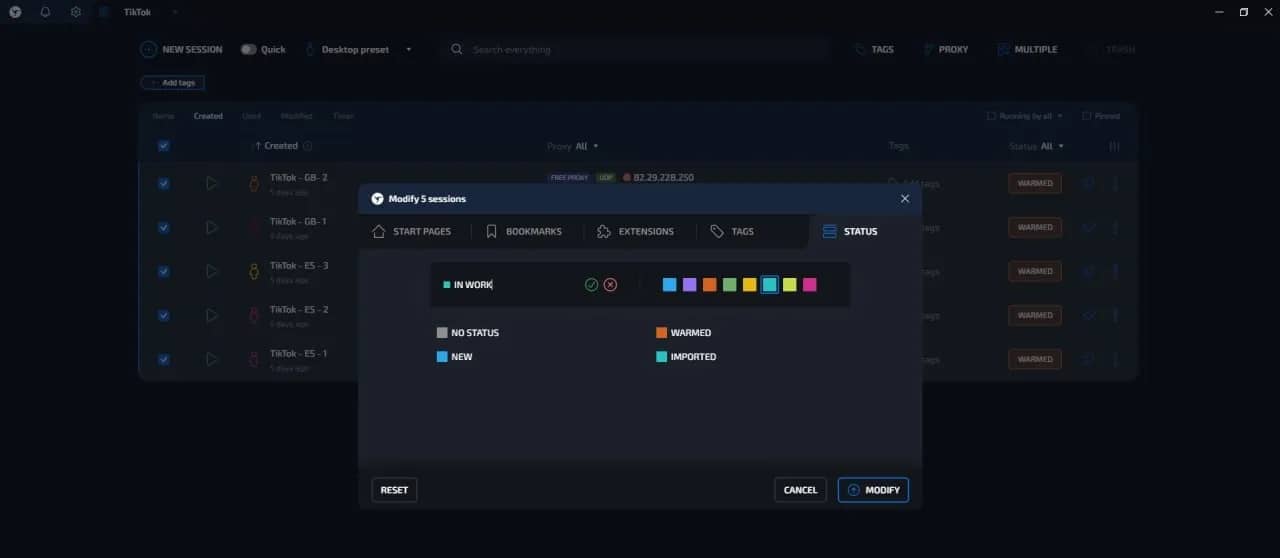1280x558 pixels.
Task: Click the NEW SESSION button
Action: (x=181, y=49)
